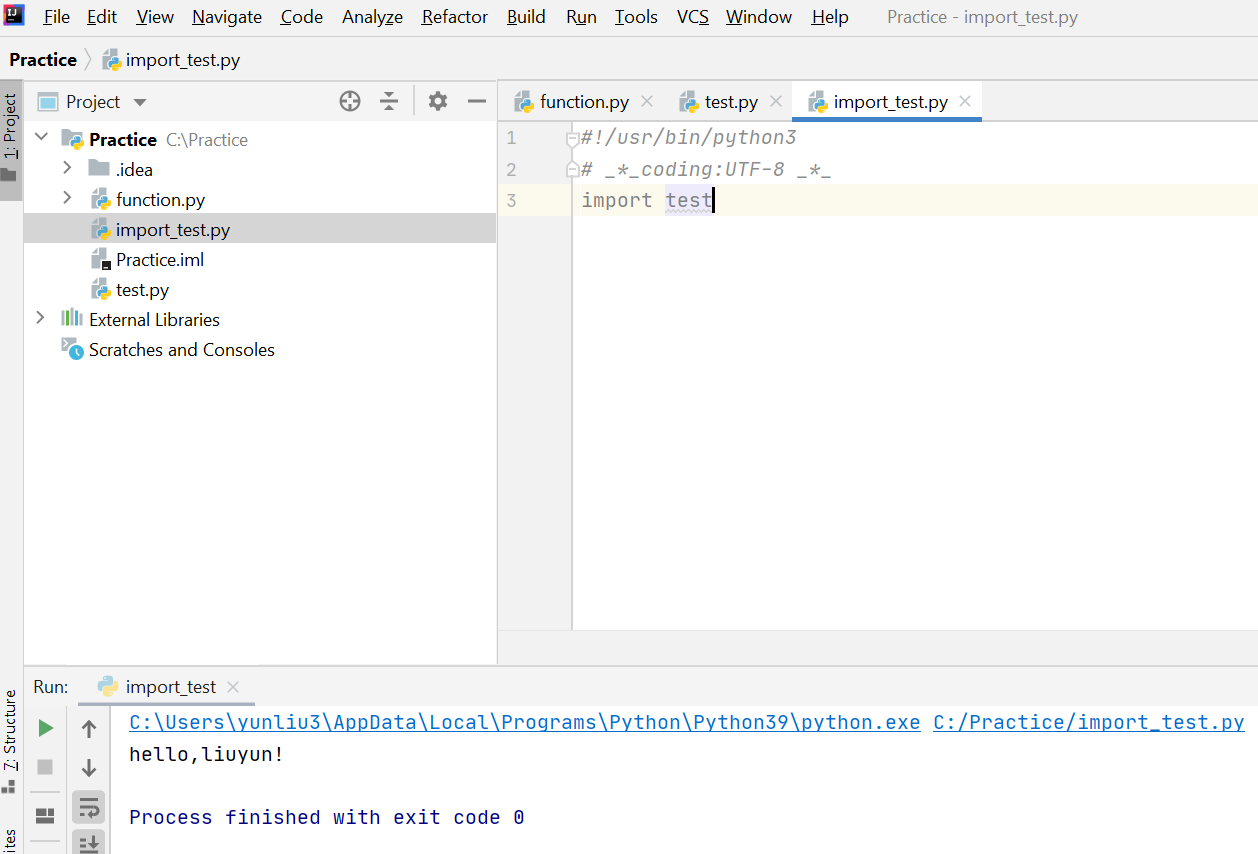Viewport: 1258px width, 854px height.
Task: Close the test.py editor tab
Action: pyautogui.click(x=776, y=101)
